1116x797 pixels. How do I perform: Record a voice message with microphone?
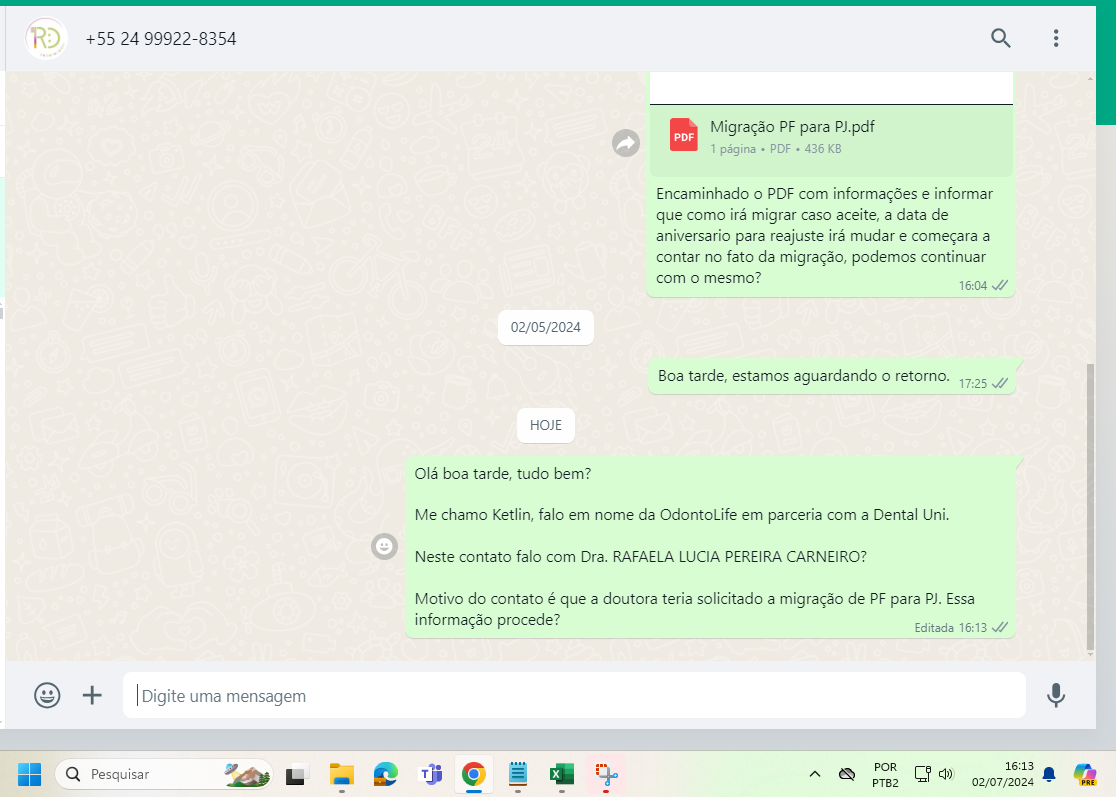pos(1056,695)
